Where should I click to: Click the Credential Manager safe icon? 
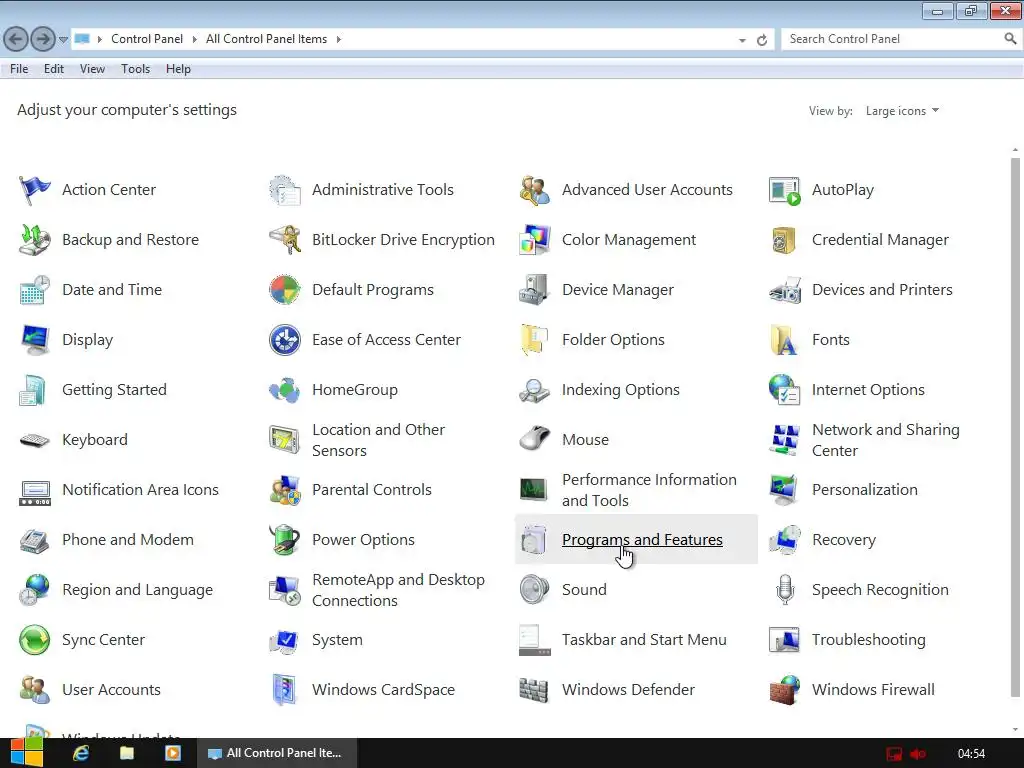click(784, 240)
